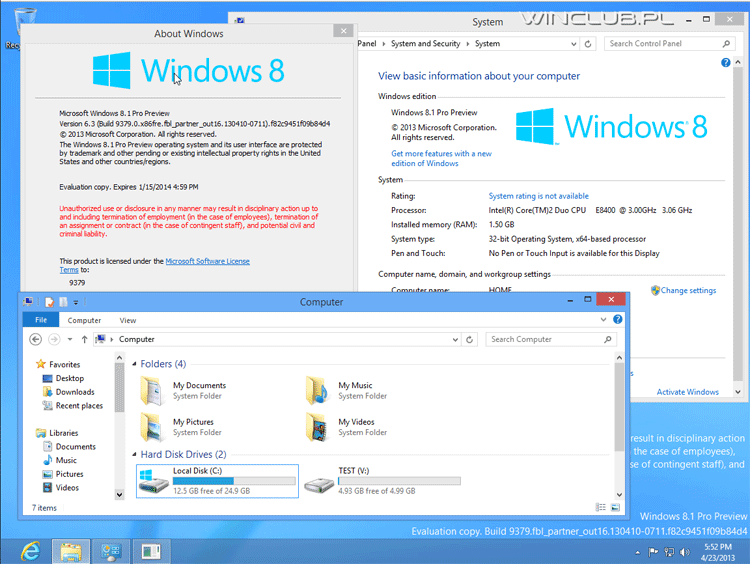Click the Action Center flag tray icon
The height and width of the screenshot is (564, 750).
653,552
